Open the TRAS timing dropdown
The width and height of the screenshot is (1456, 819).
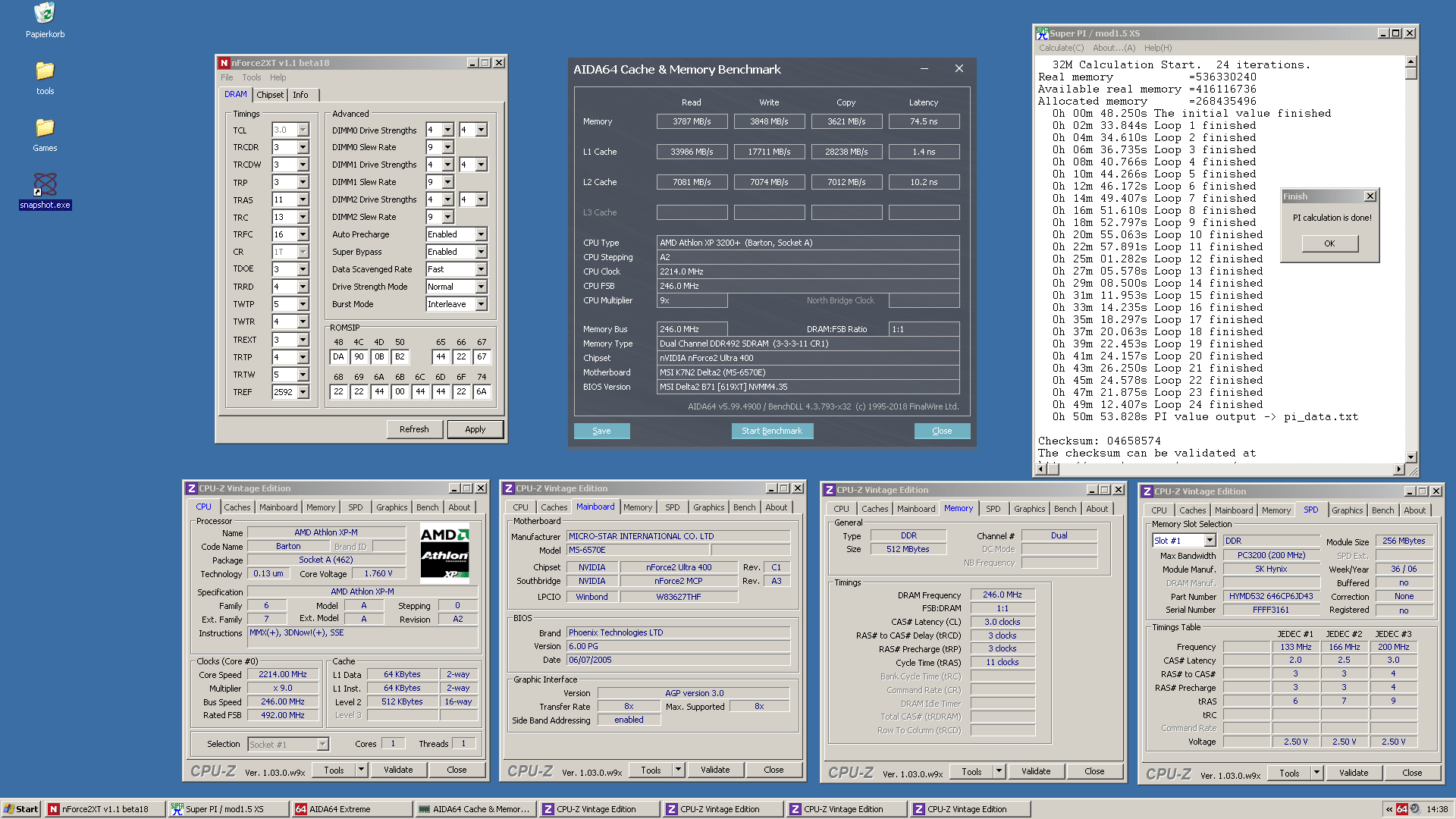coord(303,199)
